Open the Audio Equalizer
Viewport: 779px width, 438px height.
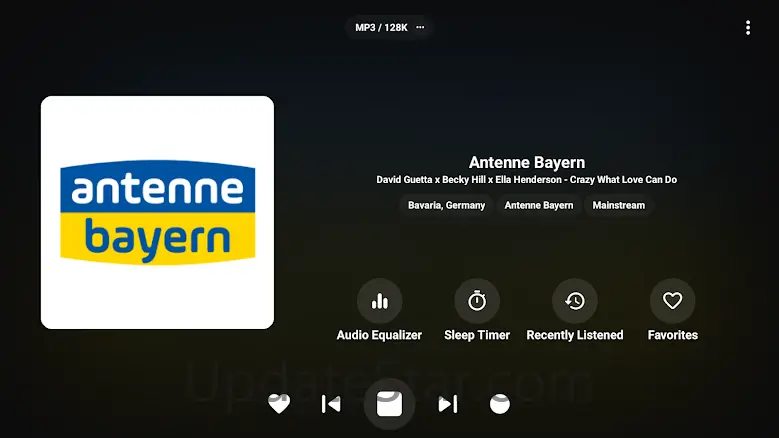point(379,301)
